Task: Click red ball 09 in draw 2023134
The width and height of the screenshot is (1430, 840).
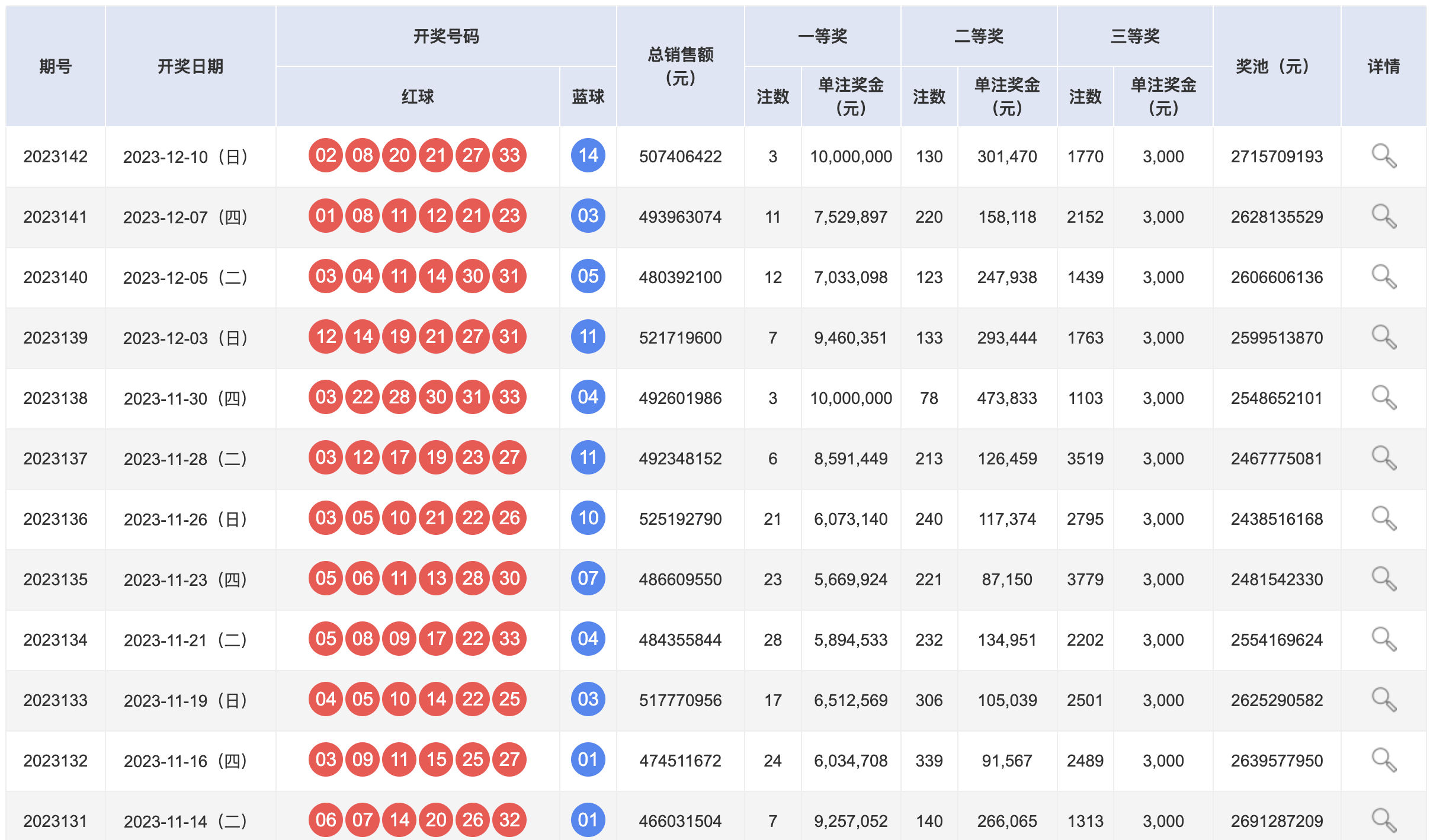Action: 399,639
